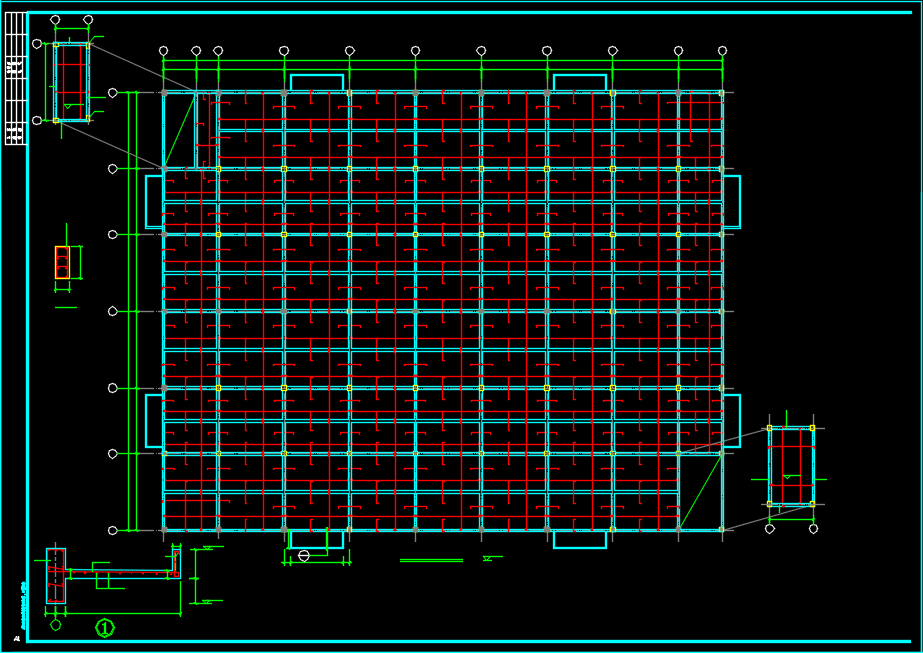Click the small yellow-outlined red section symbol

click(x=62, y=262)
